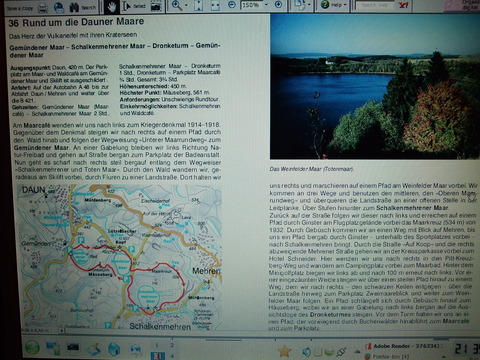The height and width of the screenshot is (360, 480).
Task: Activate the Select text tool
Action: [134, 6]
